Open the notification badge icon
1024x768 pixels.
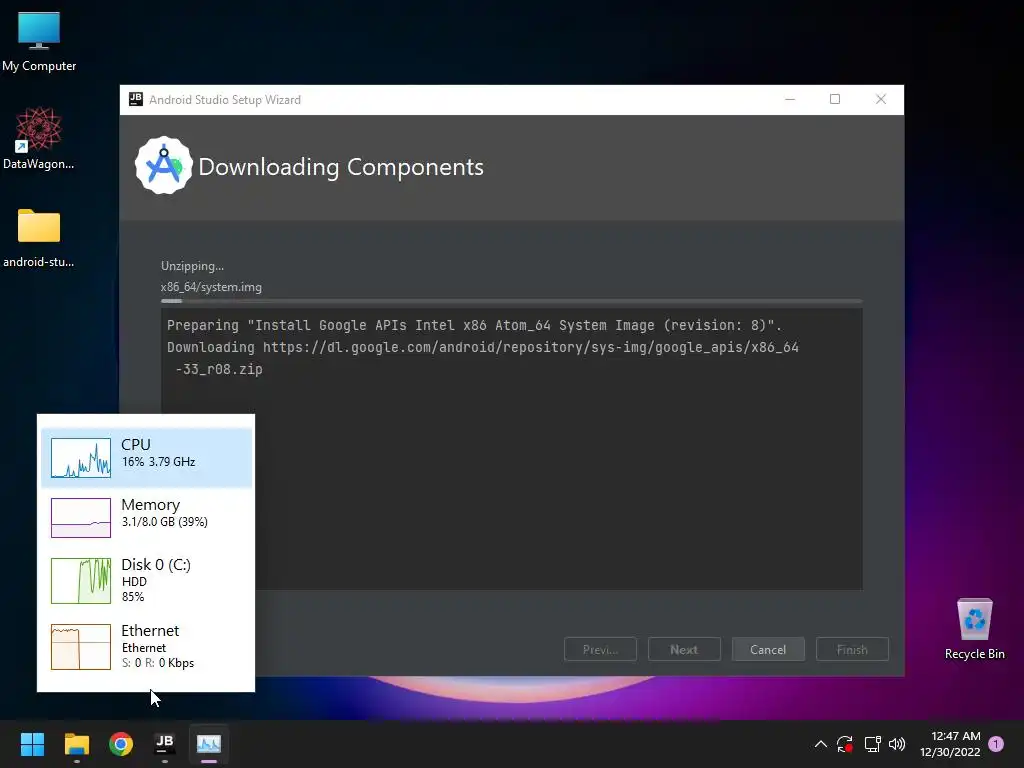[996, 744]
